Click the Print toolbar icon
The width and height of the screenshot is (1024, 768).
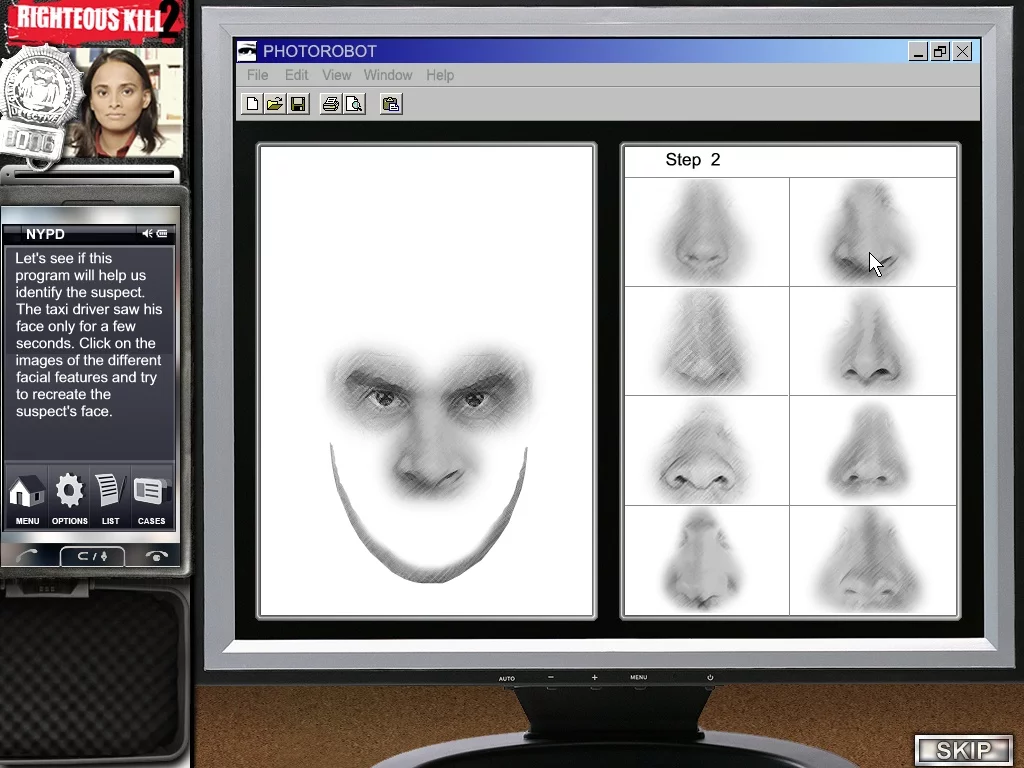(x=330, y=104)
